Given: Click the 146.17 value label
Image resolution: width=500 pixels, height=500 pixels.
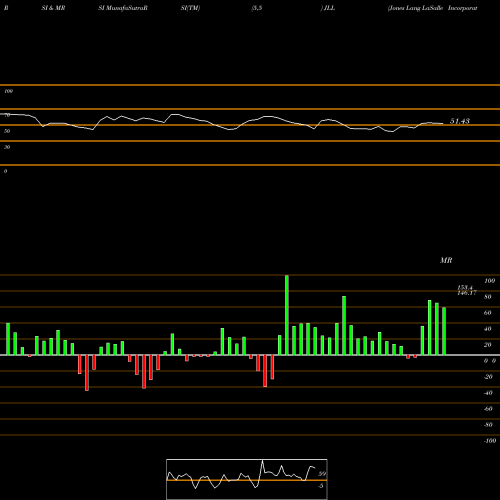Looking at the screenshot, I should [467, 293].
